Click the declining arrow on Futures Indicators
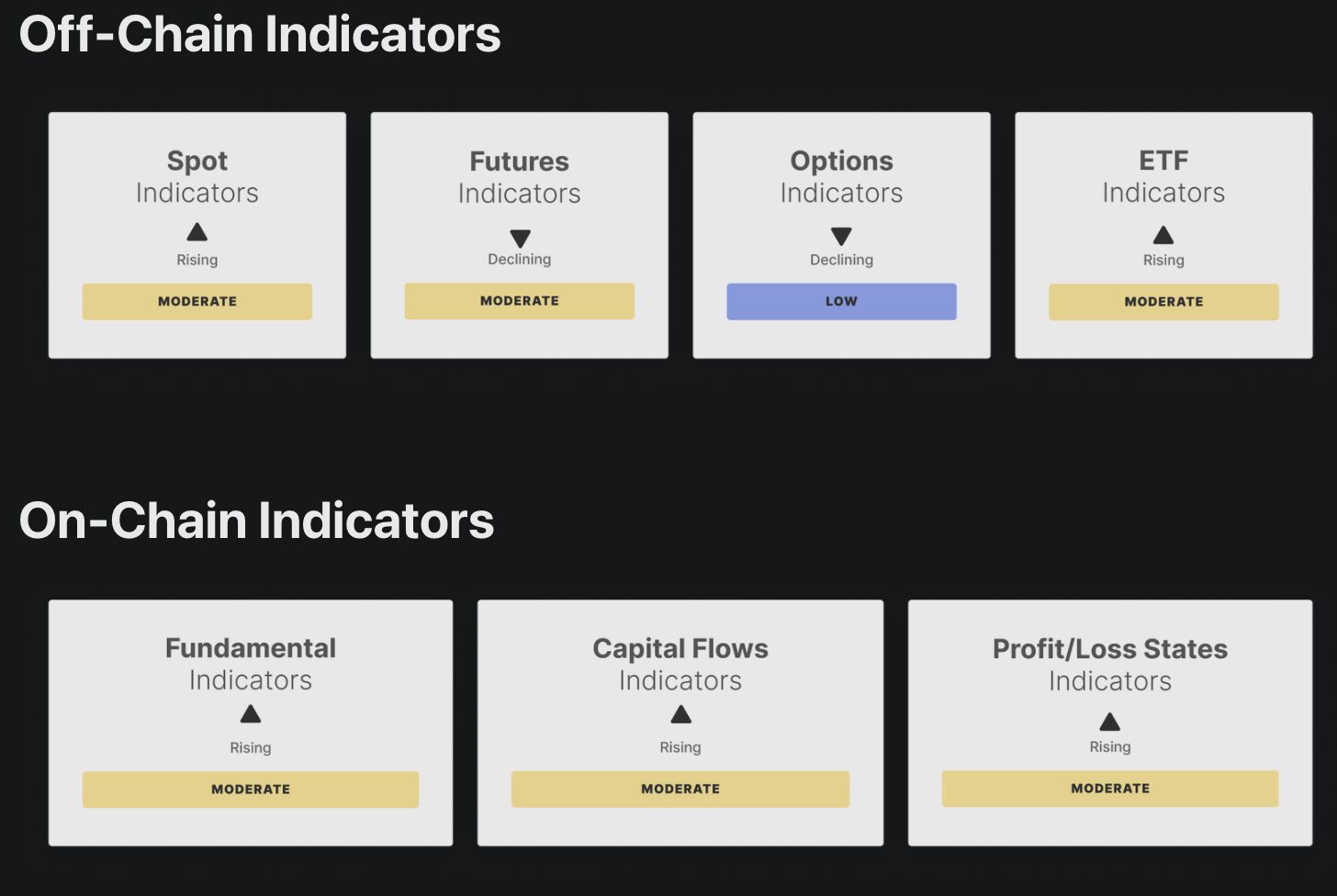This screenshot has width=1337, height=896. pyautogui.click(x=520, y=239)
